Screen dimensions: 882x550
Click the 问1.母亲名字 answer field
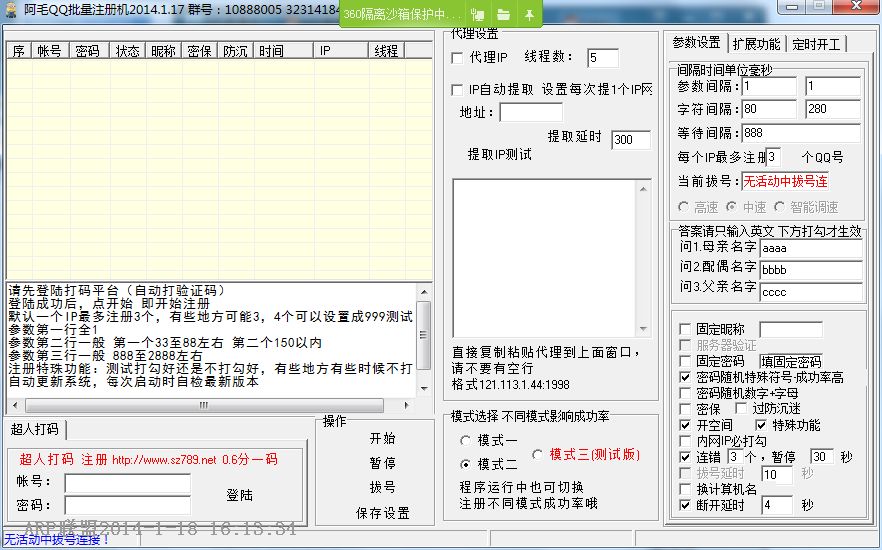[x=811, y=249]
